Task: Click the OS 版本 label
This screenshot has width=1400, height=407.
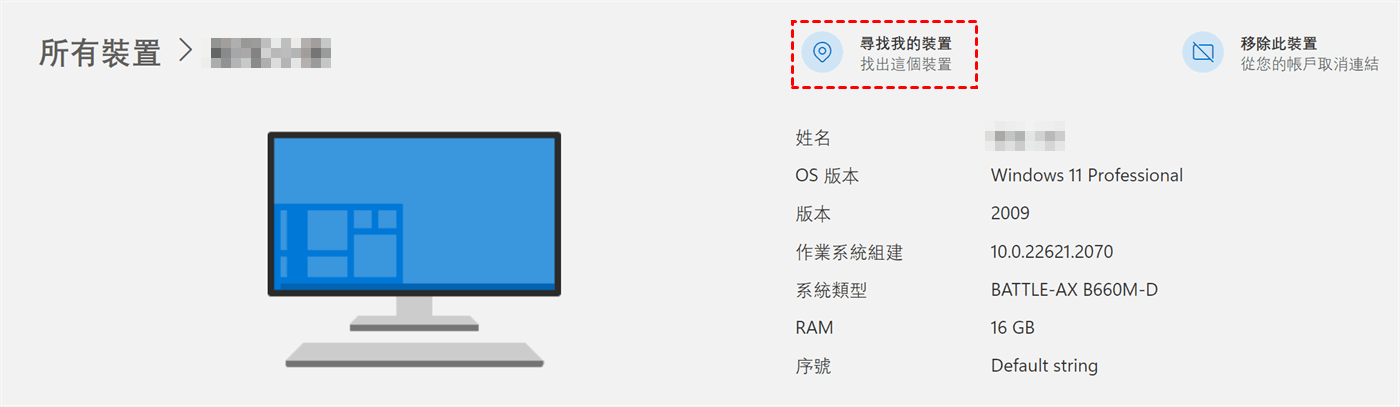Action: [x=827, y=176]
